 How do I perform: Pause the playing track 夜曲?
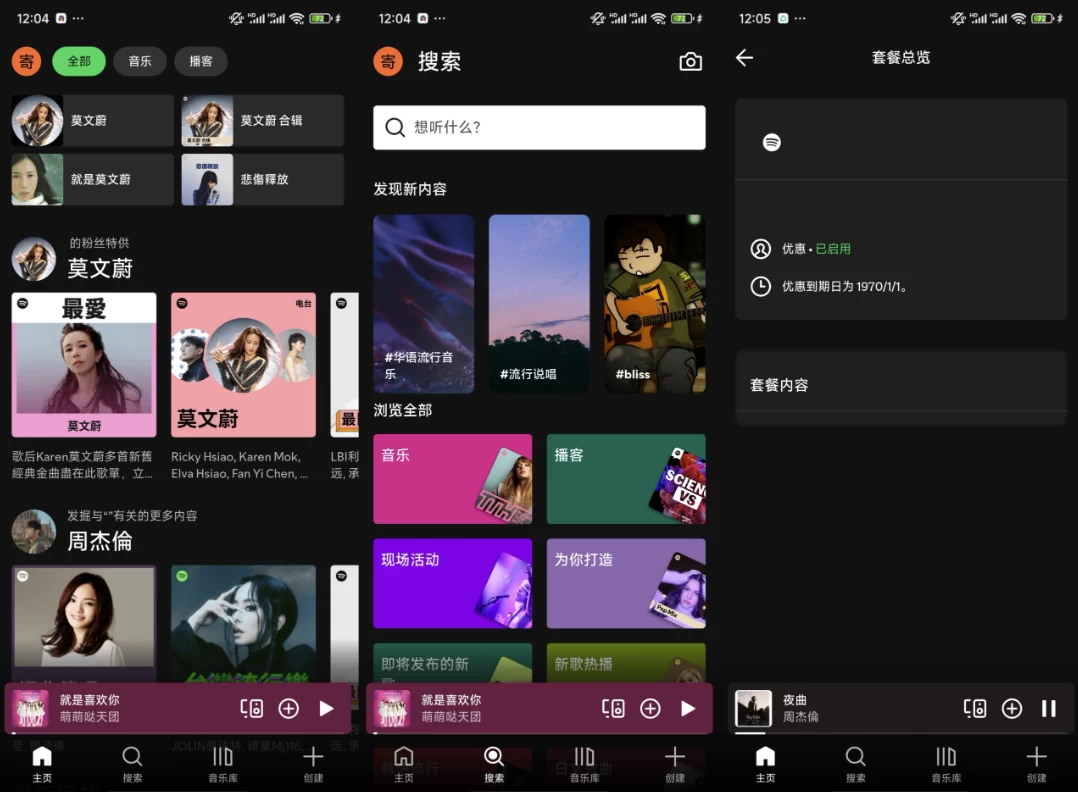tap(1049, 707)
